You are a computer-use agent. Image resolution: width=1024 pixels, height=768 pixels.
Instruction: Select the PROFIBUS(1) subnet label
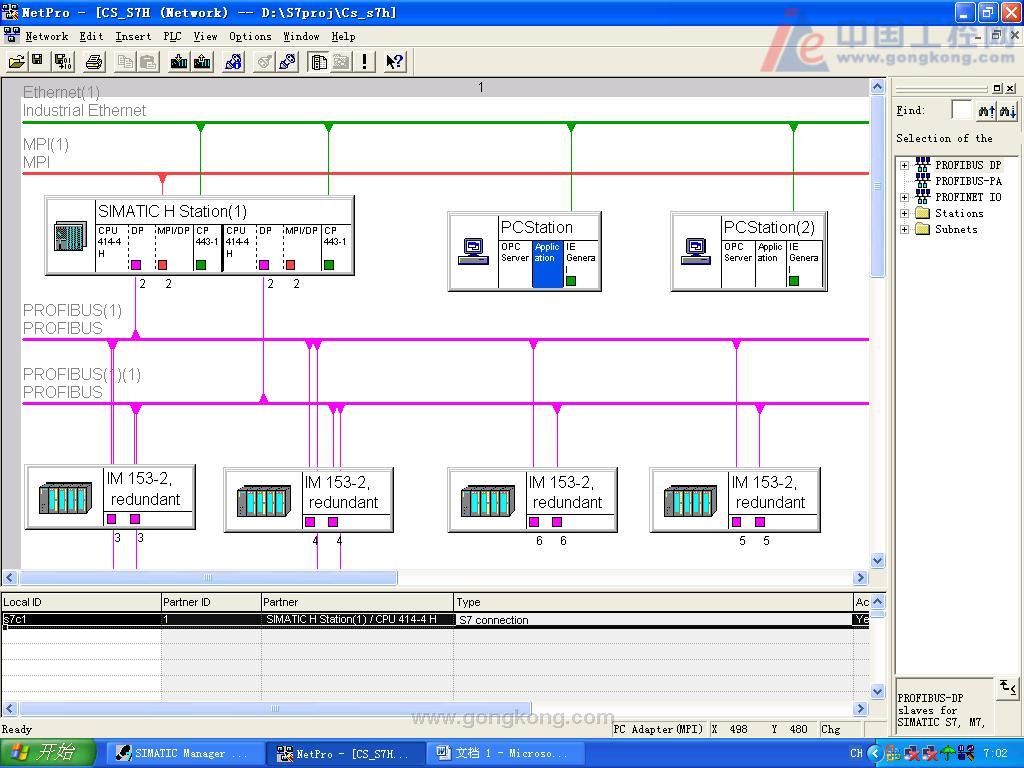pos(72,310)
